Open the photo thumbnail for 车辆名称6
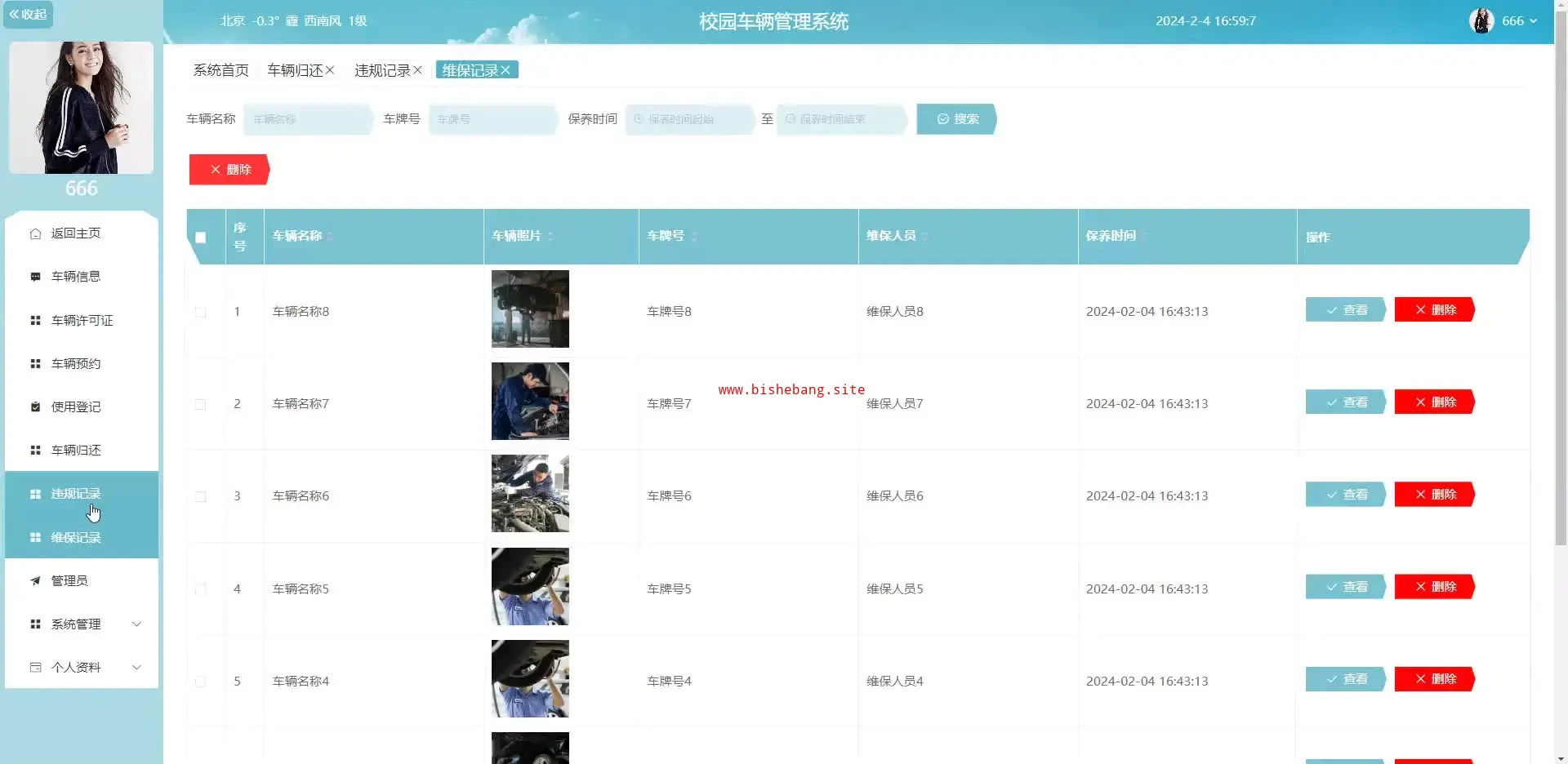Viewport: 1568px width, 764px height. pyautogui.click(x=530, y=494)
